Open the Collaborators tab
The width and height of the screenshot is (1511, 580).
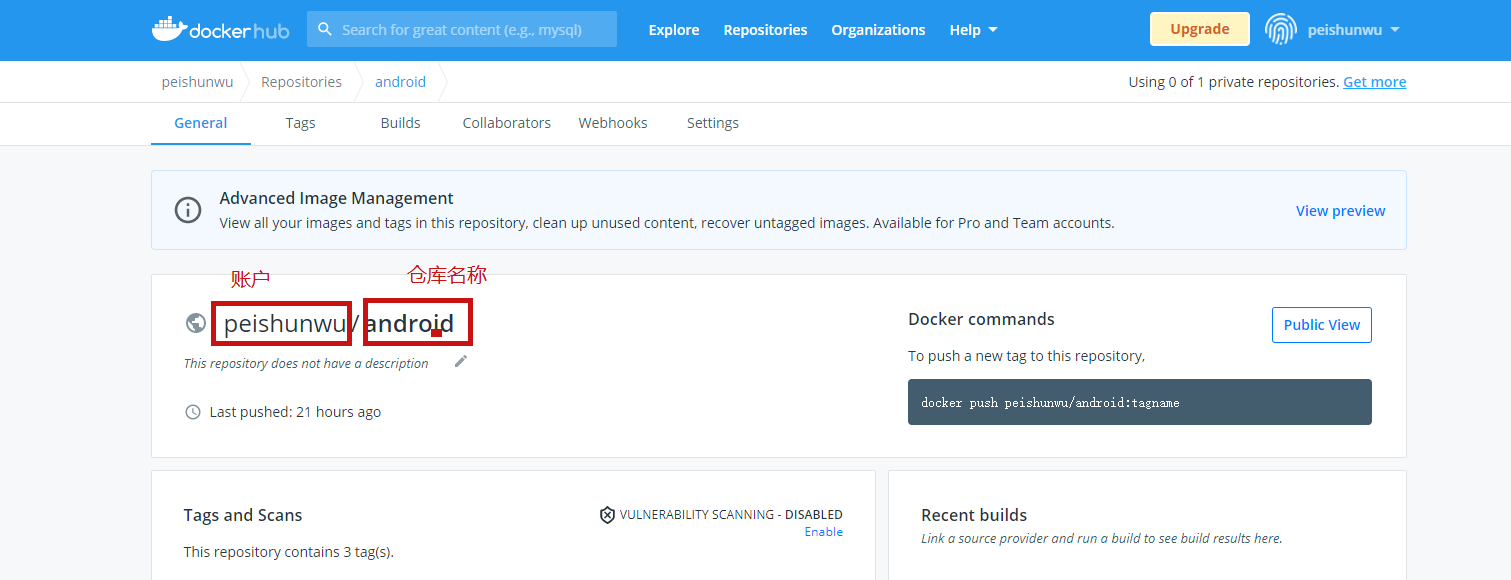506,123
